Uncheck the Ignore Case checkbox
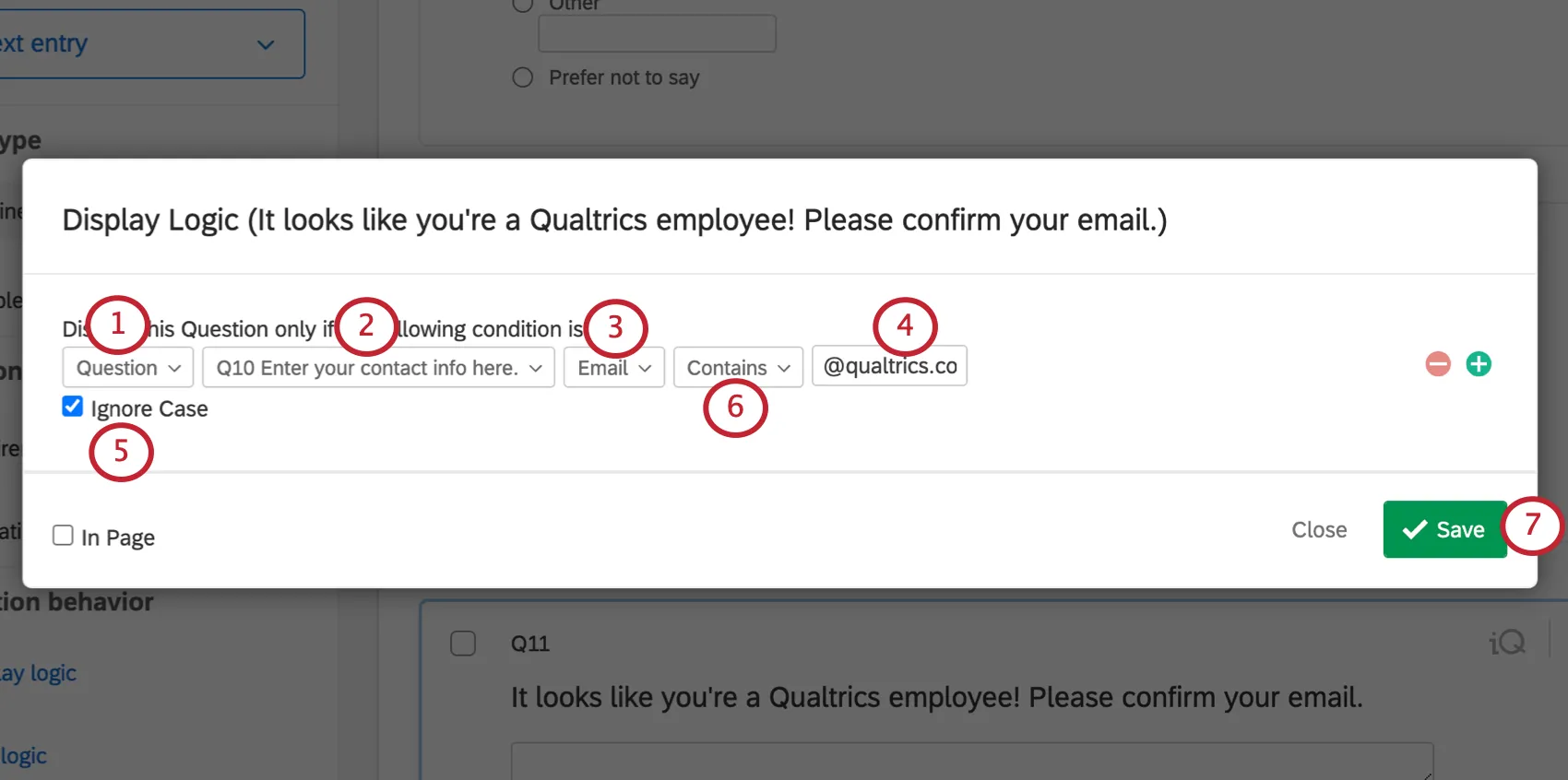1568x780 pixels. 72,406
